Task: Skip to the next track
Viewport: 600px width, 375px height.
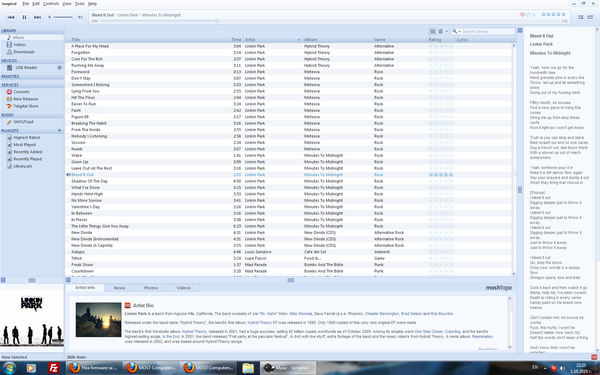Action: pos(37,17)
